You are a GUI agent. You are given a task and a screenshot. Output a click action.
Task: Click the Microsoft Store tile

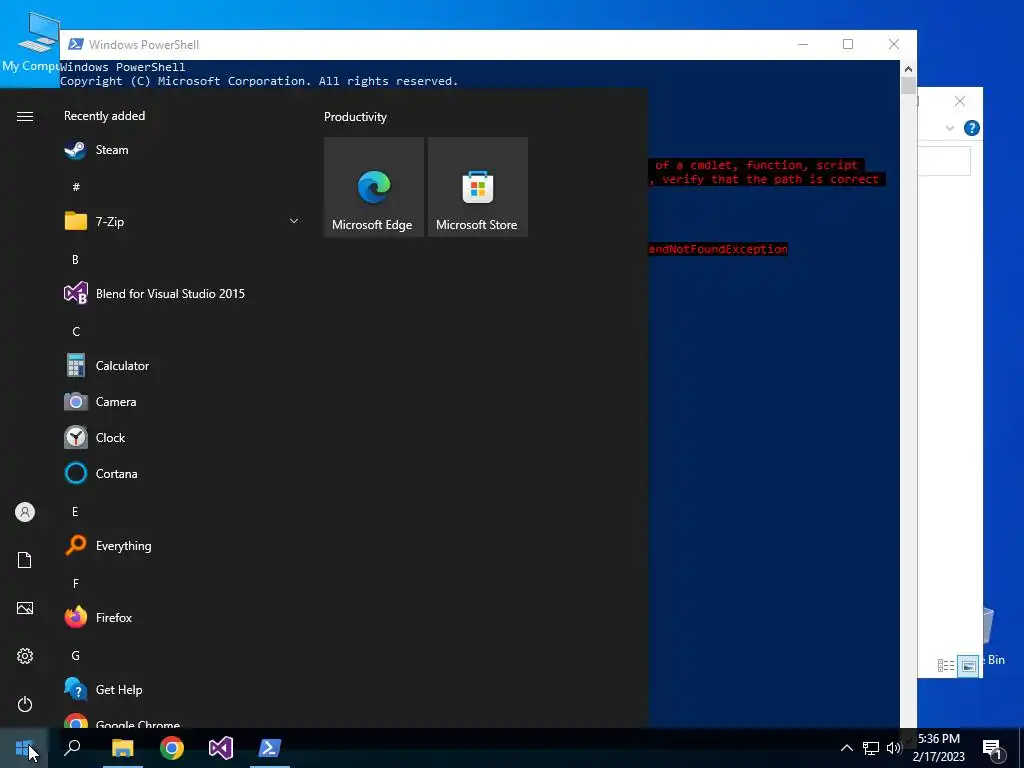(477, 187)
